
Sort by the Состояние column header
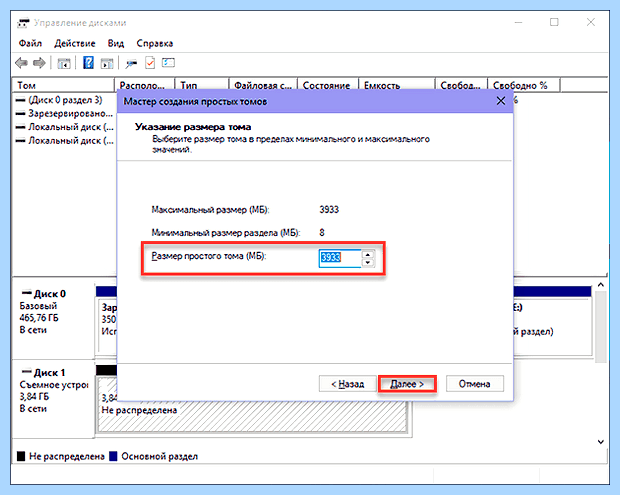point(328,85)
